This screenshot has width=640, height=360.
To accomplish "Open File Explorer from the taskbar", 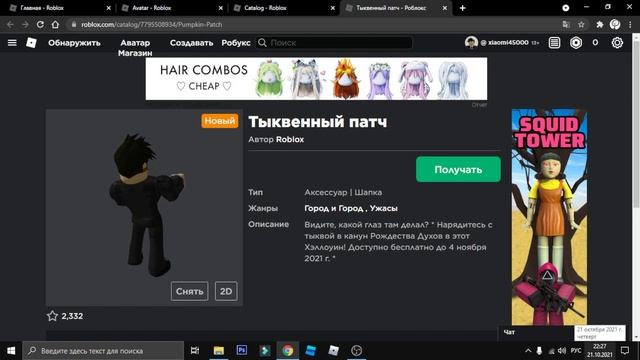I will coord(219,350).
